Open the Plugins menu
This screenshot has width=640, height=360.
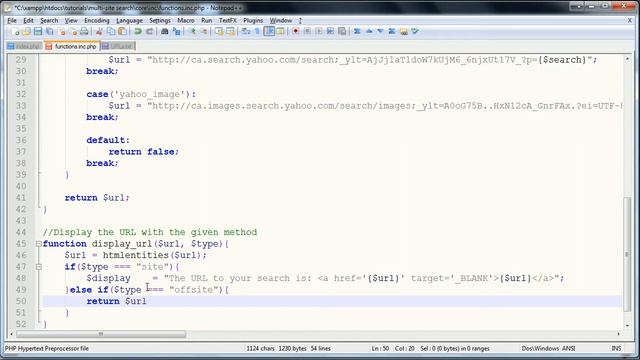[253, 20]
